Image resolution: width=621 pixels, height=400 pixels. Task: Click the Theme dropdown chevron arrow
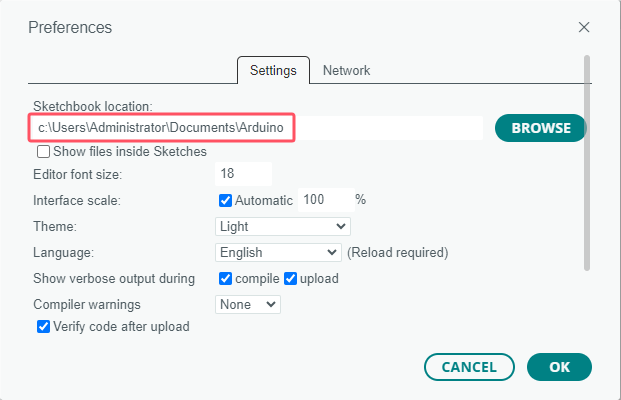(341, 227)
